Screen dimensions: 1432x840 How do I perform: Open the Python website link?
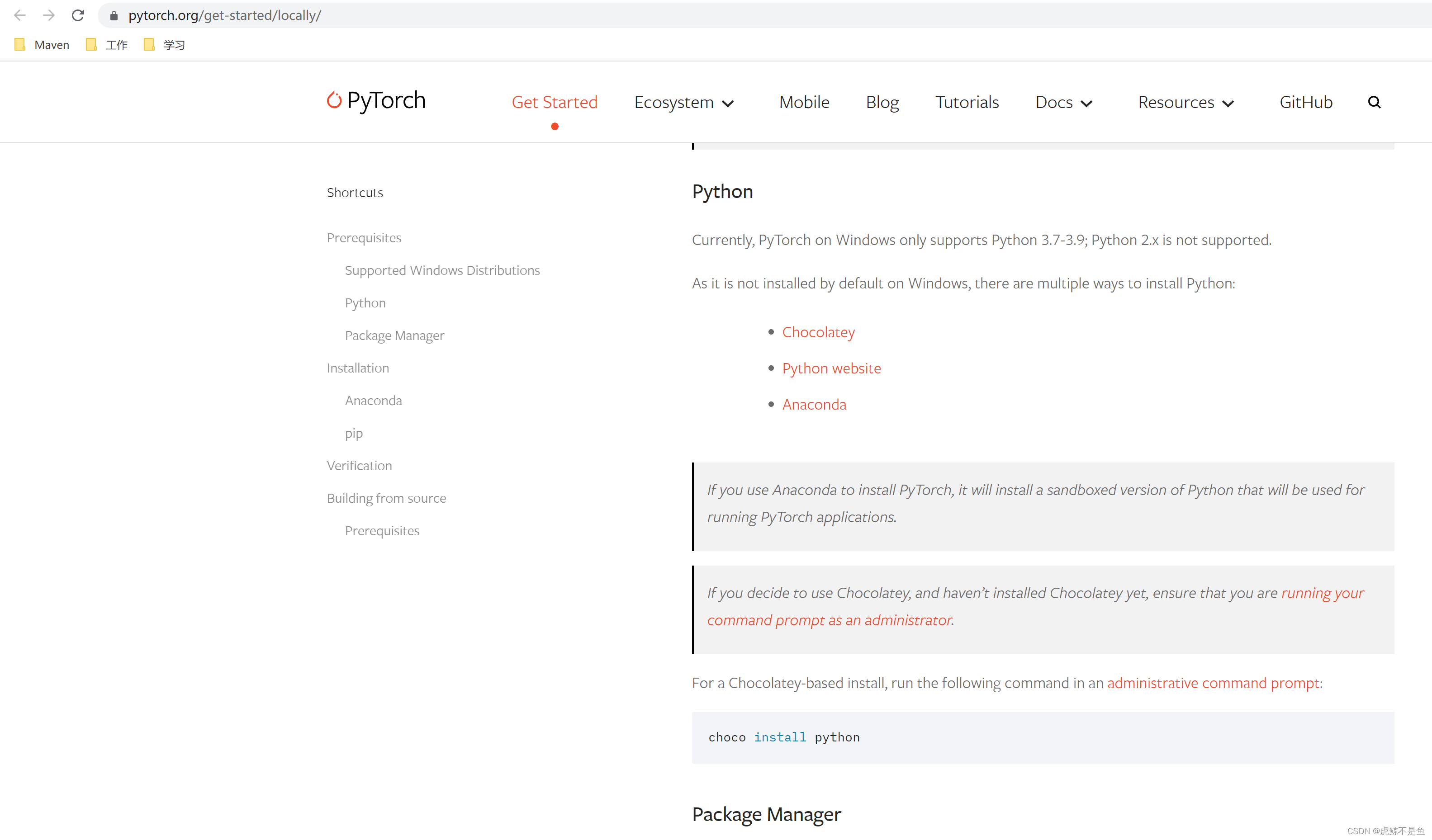click(x=831, y=368)
